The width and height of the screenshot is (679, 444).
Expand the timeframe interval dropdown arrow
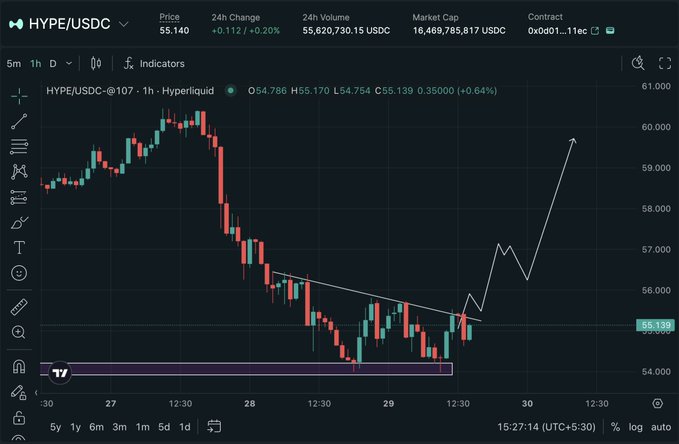point(69,64)
